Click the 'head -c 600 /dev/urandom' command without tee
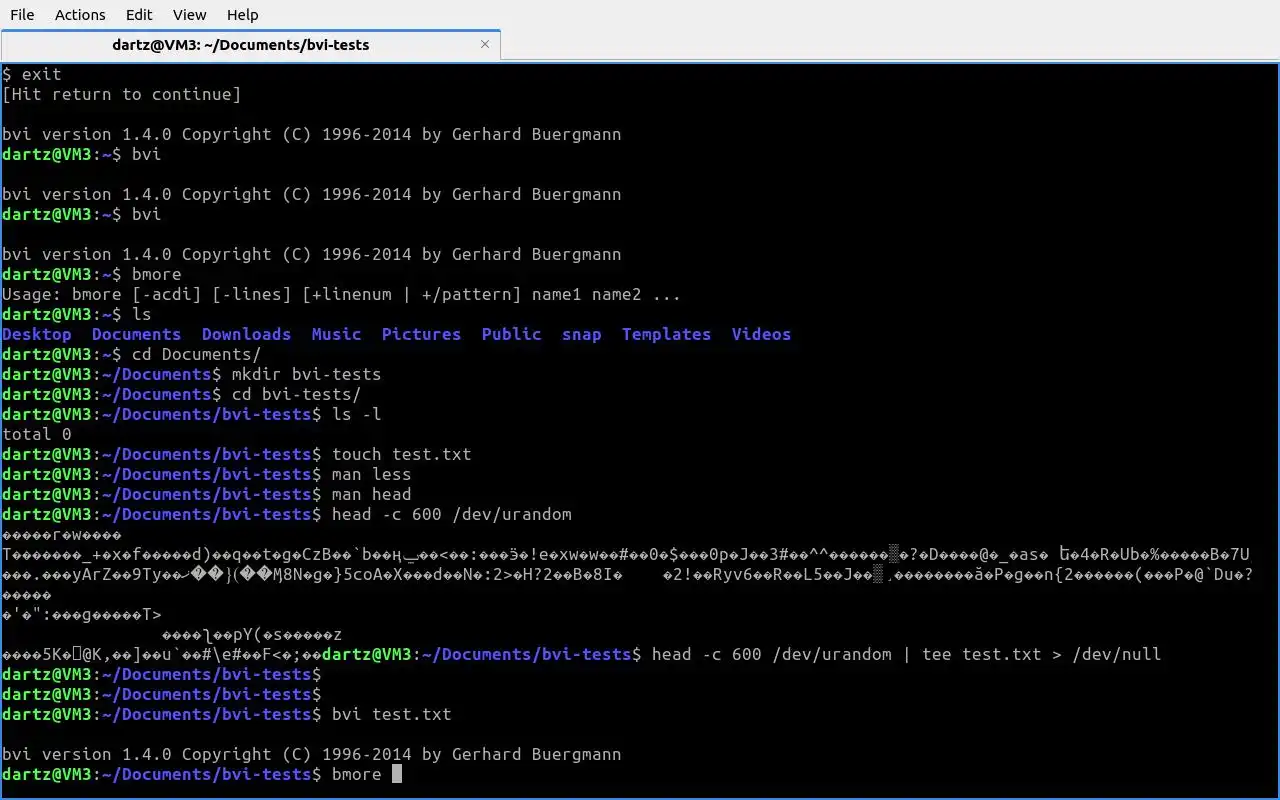 coord(452,514)
